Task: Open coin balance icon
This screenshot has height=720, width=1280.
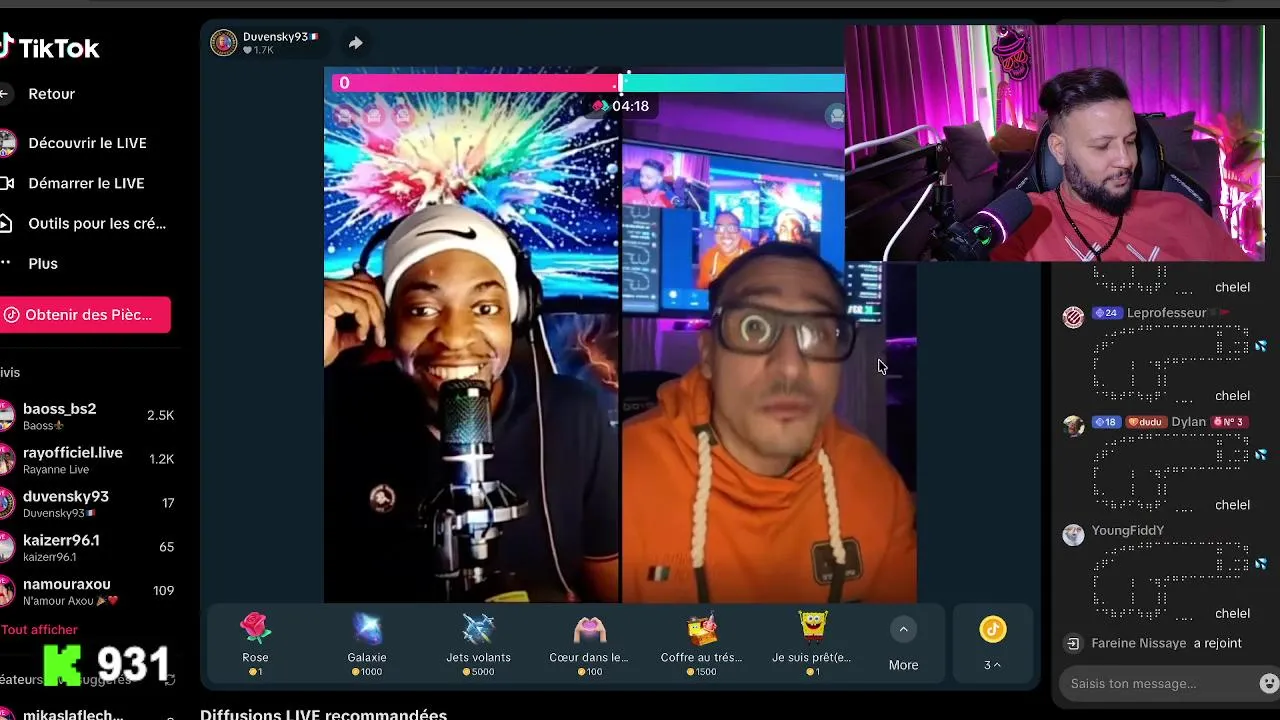Action: coord(992,629)
